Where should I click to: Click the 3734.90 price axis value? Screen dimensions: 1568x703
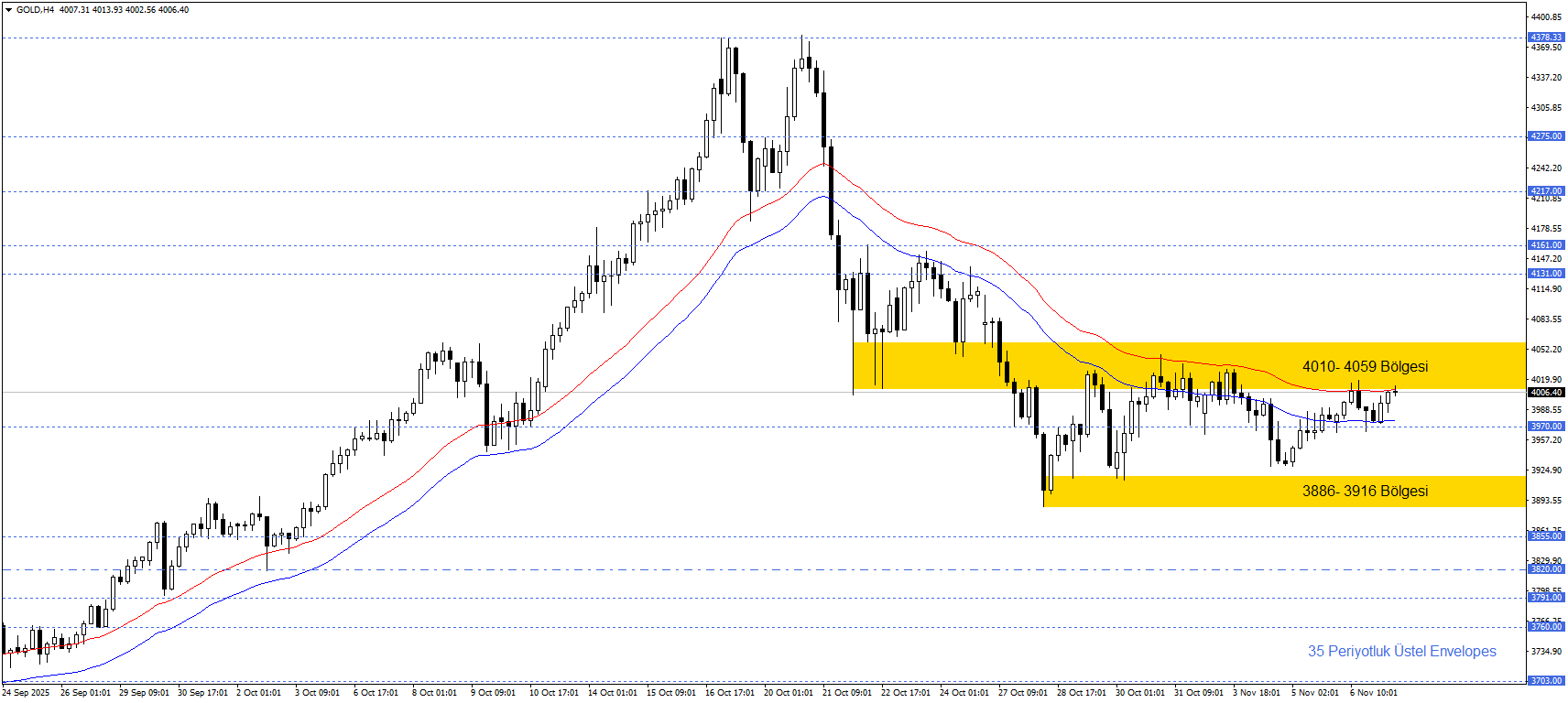coord(1546,652)
